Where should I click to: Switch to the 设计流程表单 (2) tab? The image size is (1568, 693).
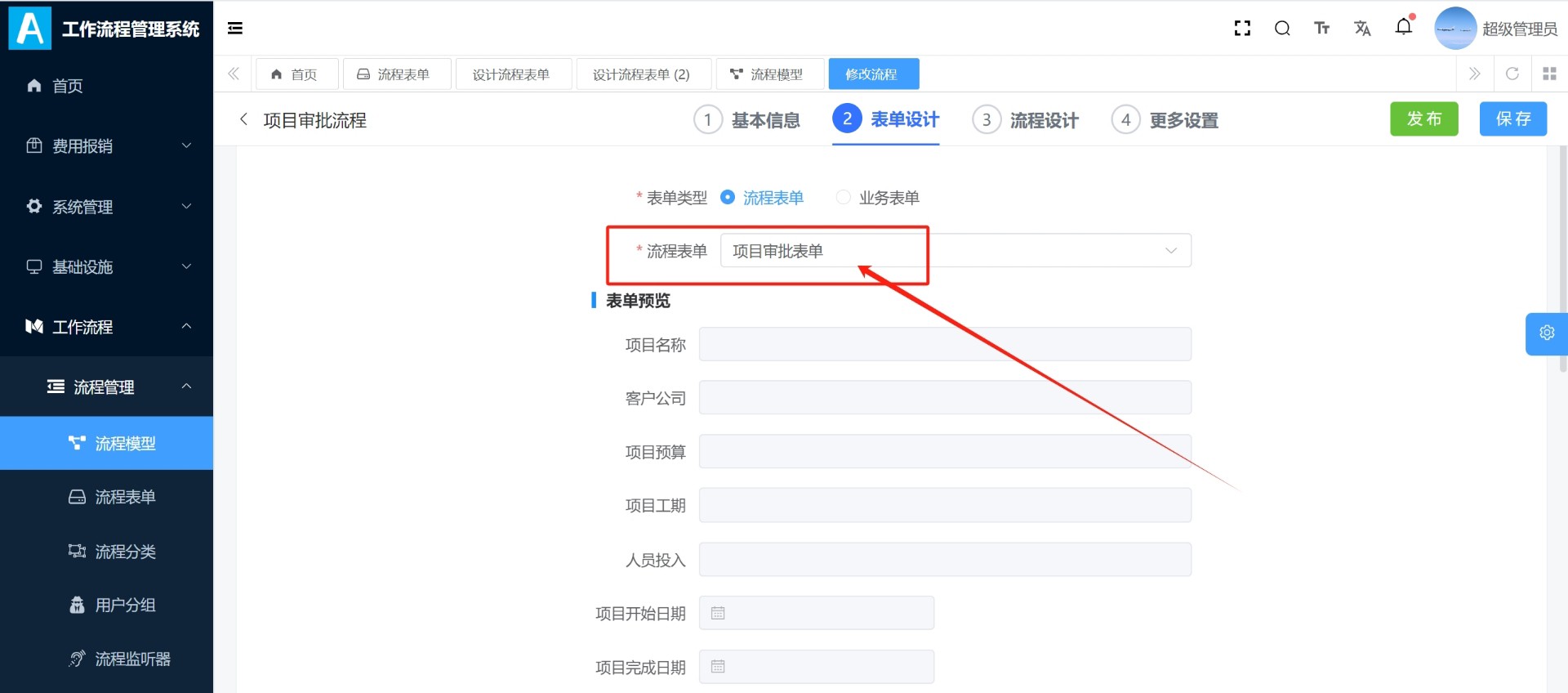pos(642,74)
